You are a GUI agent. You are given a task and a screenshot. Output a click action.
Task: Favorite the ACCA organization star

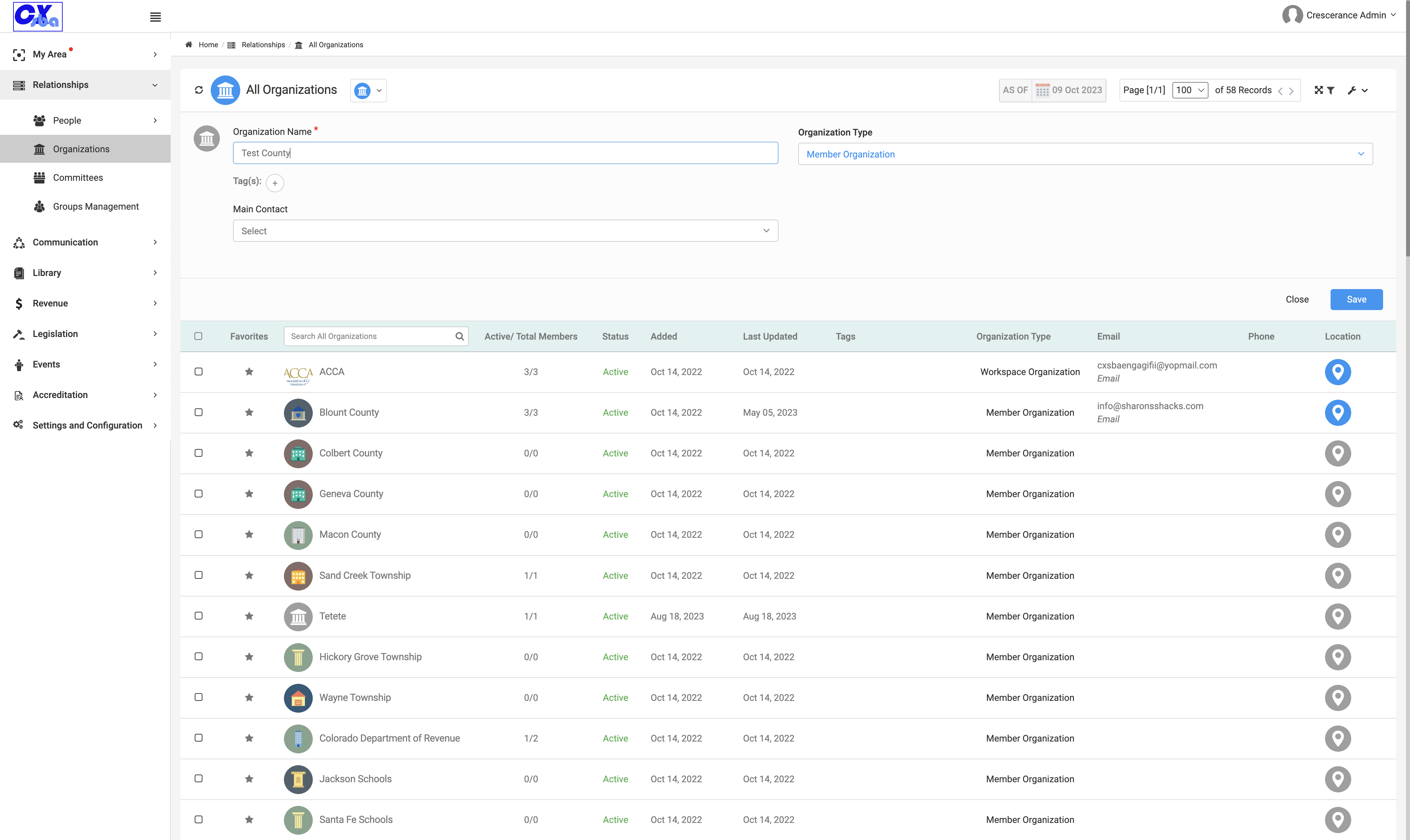coord(249,372)
